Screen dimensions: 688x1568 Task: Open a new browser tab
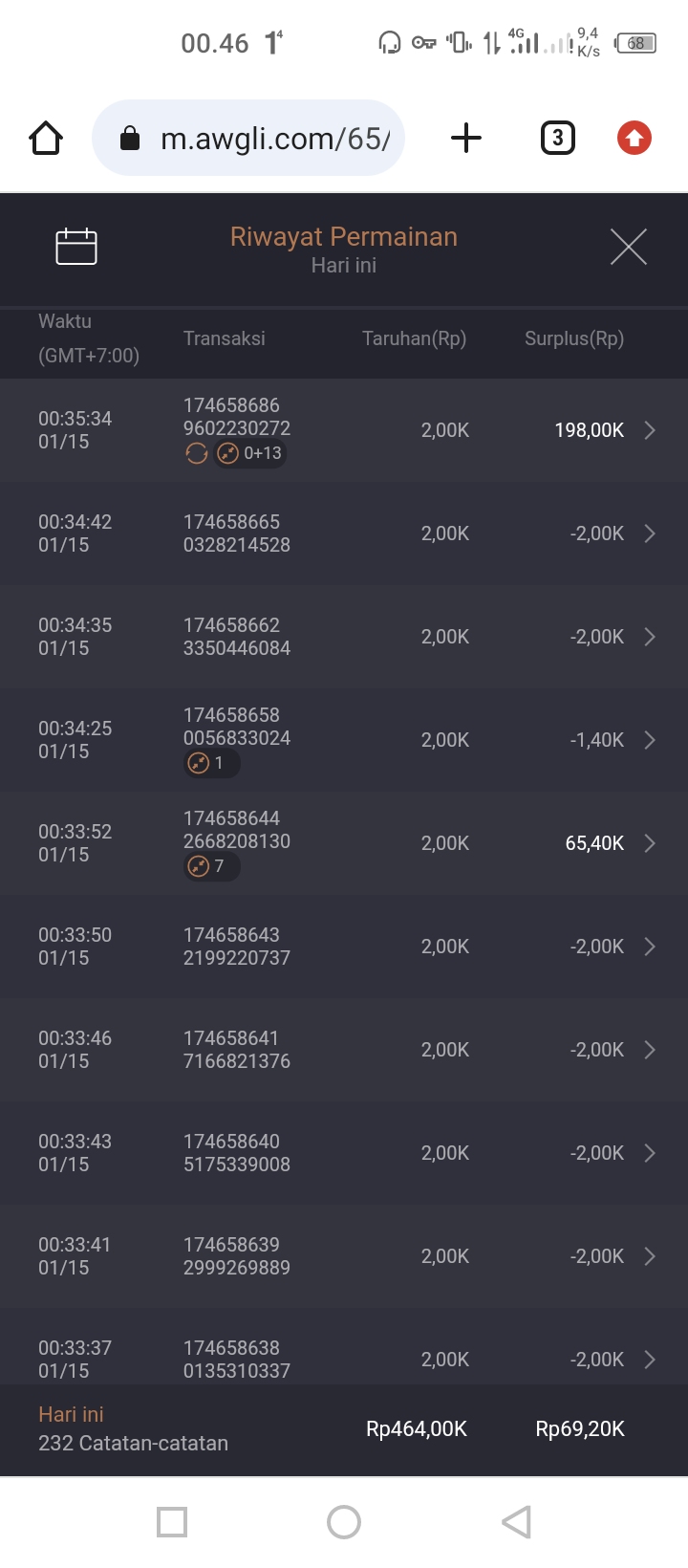(x=466, y=139)
